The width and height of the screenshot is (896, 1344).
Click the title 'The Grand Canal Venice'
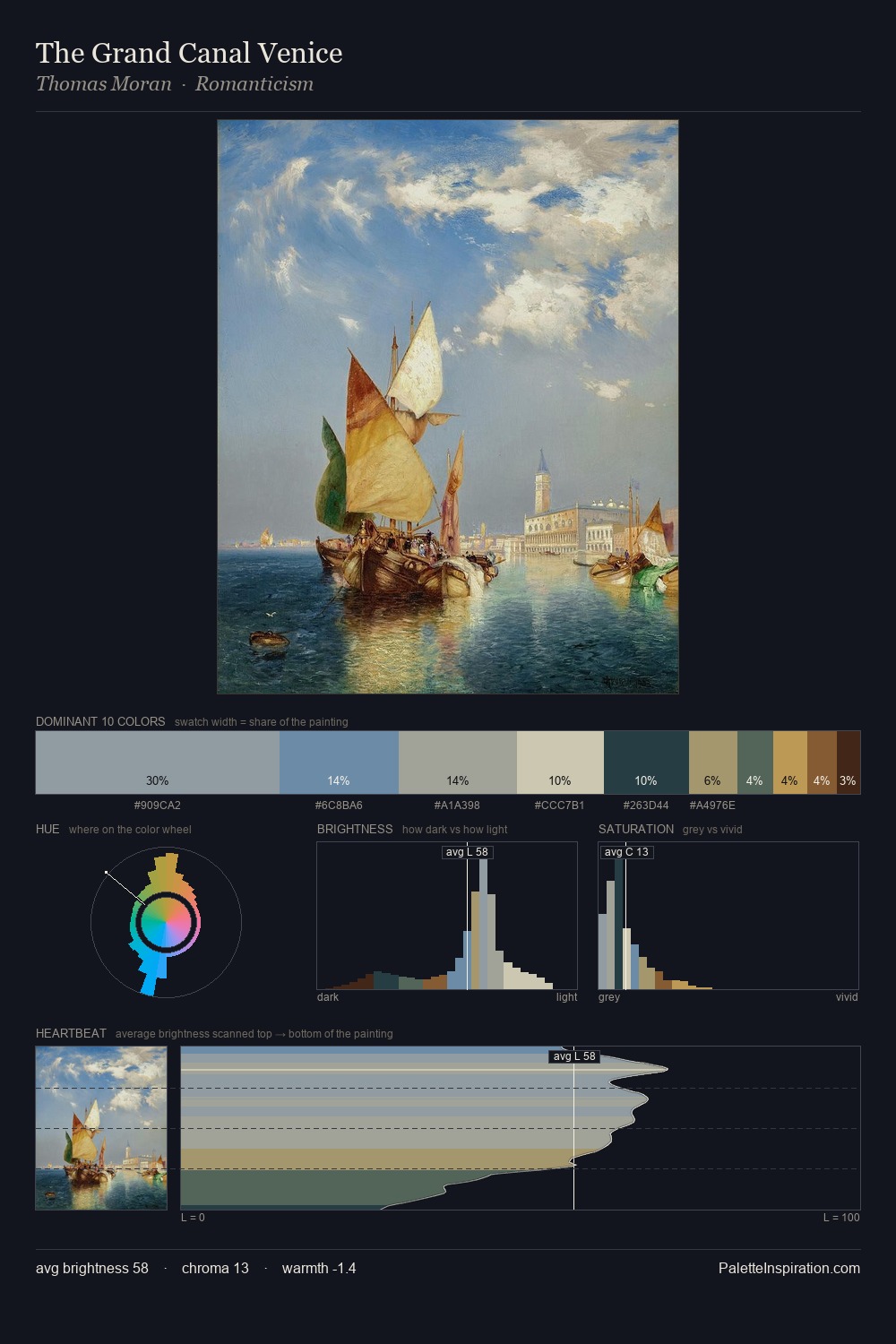click(x=189, y=53)
